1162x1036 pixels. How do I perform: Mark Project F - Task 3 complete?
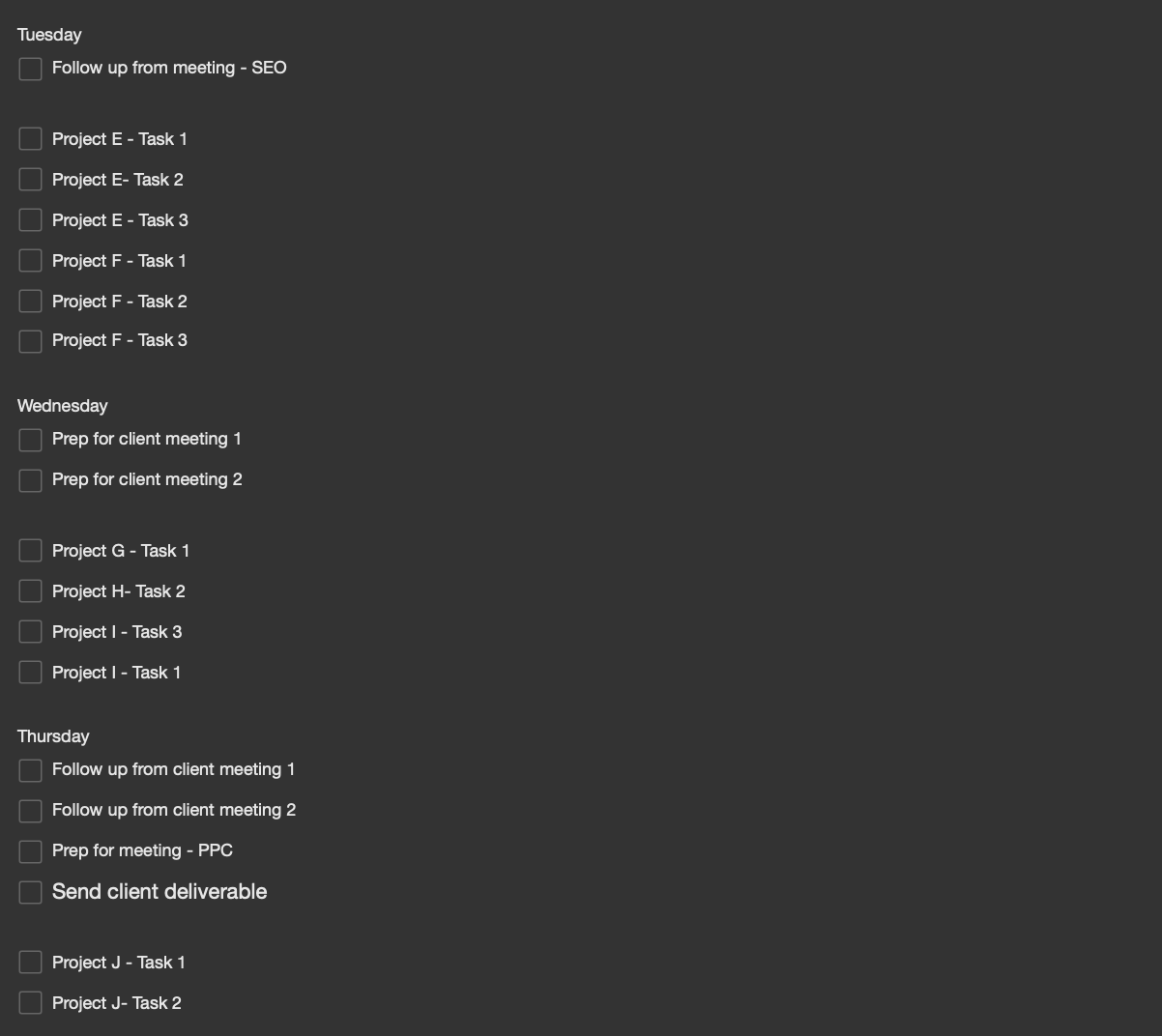coord(30,341)
